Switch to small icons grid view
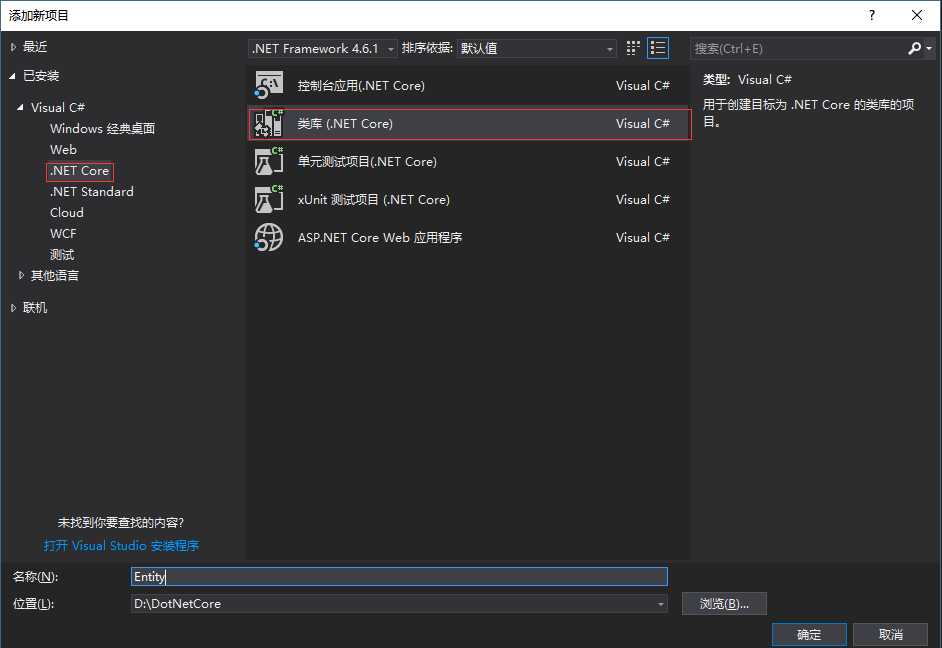This screenshot has width=942, height=648. (633, 48)
